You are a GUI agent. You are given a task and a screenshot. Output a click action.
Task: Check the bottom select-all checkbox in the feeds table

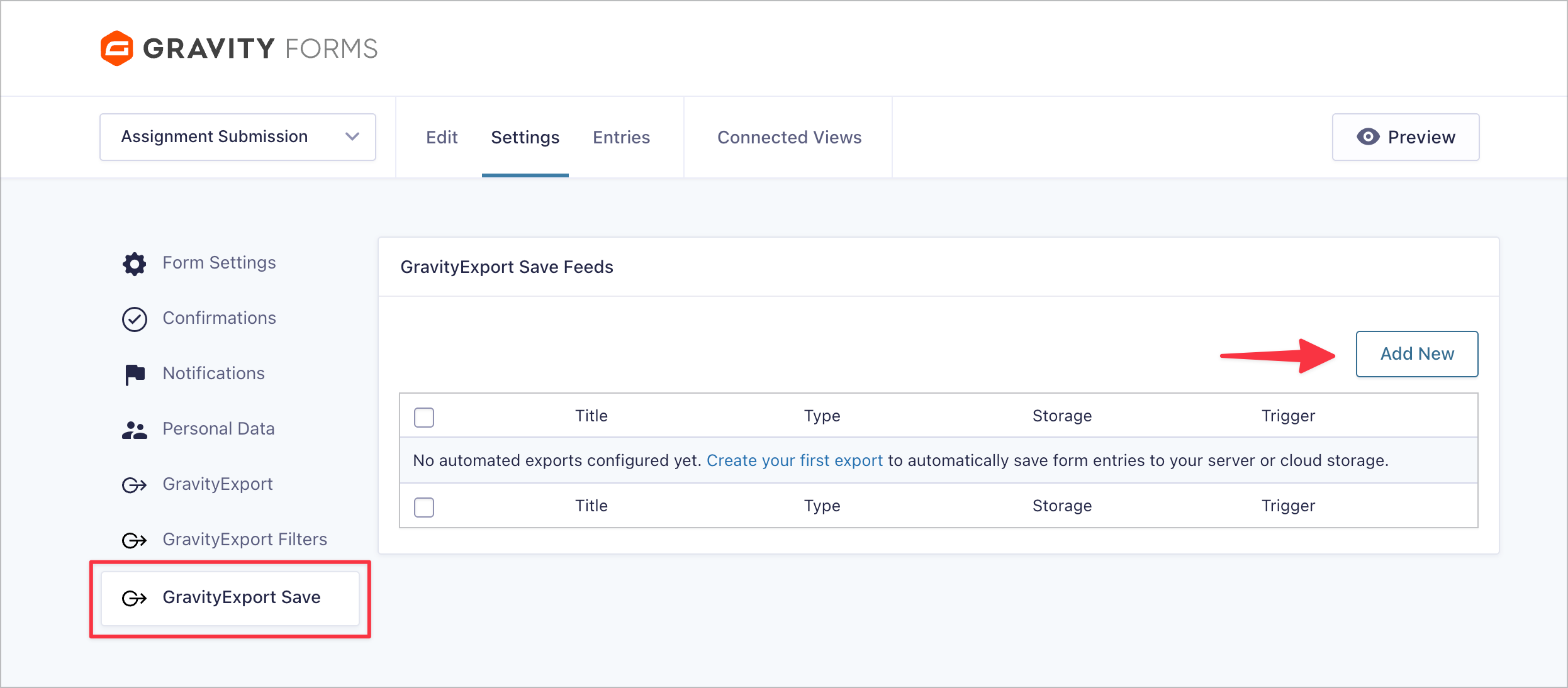(424, 506)
